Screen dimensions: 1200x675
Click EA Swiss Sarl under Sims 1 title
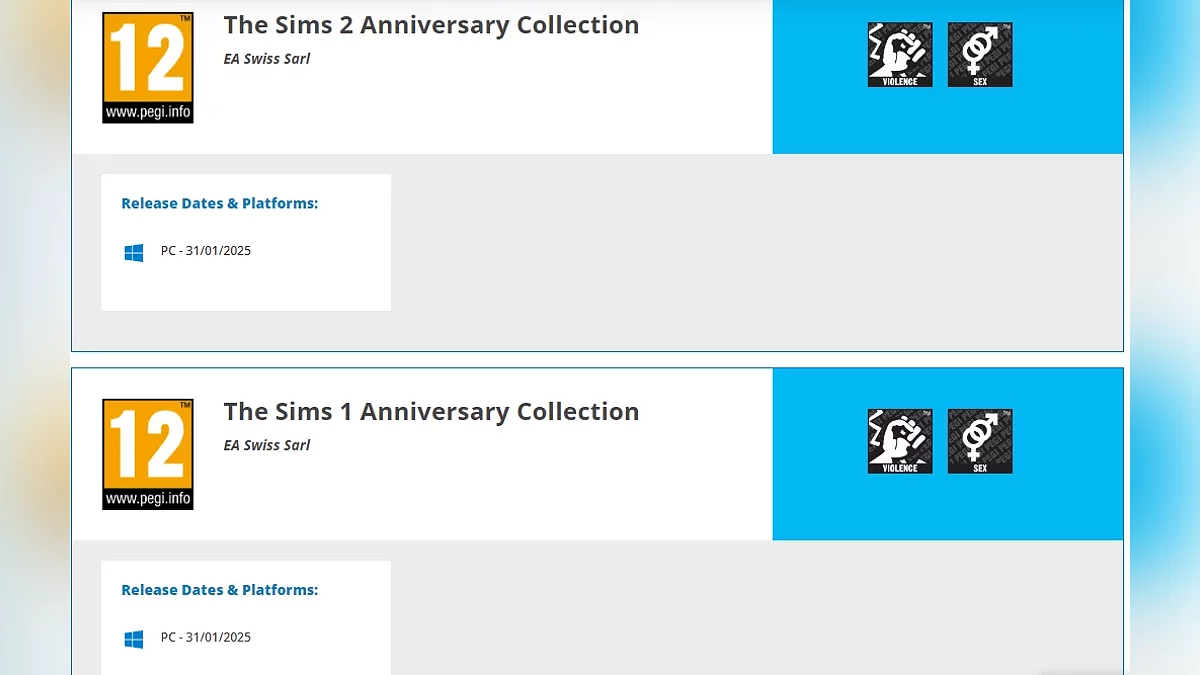[x=267, y=445]
